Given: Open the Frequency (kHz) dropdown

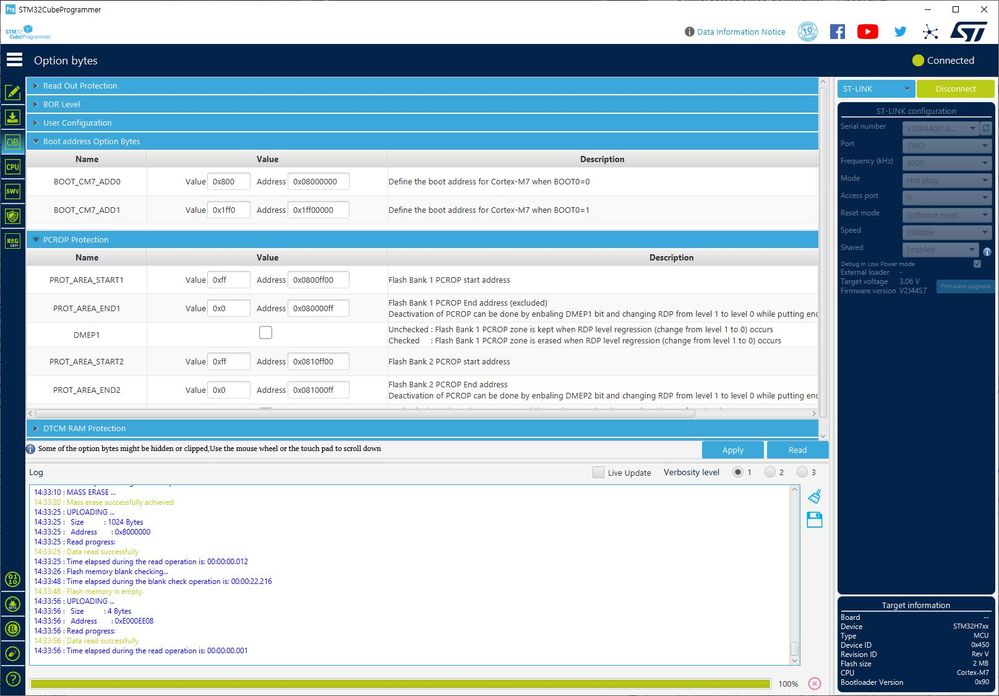Looking at the screenshot, I should click(947, 163).
